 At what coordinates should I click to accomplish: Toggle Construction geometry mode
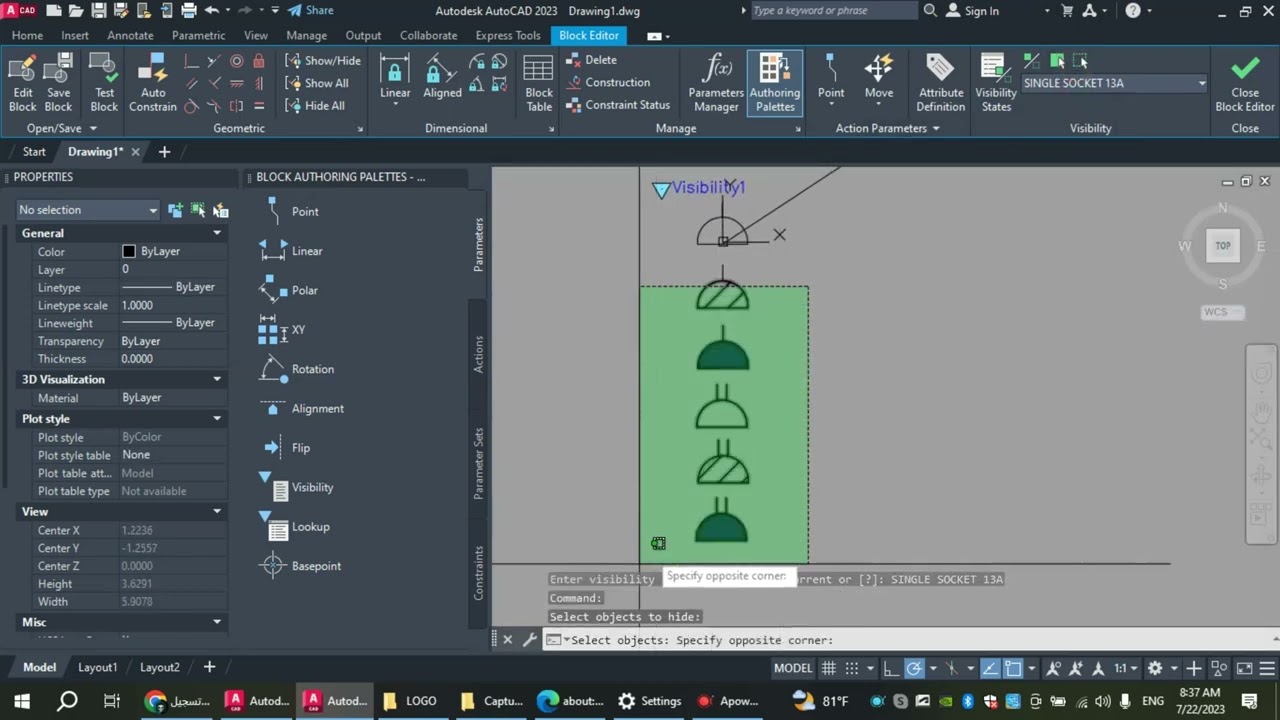608,82
